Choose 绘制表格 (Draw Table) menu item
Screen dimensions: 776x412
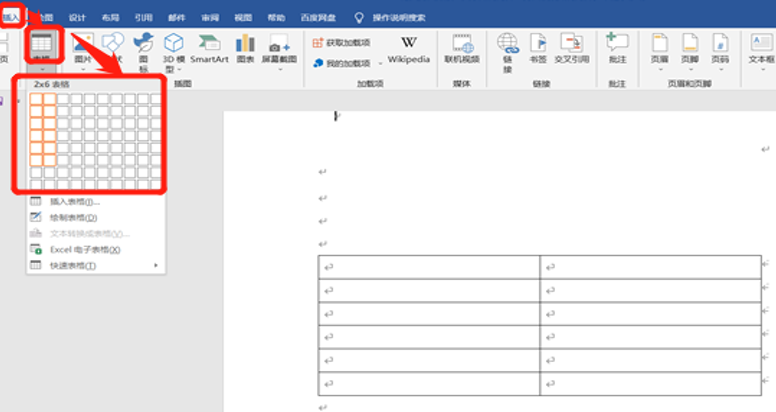(x=96, y=217)
